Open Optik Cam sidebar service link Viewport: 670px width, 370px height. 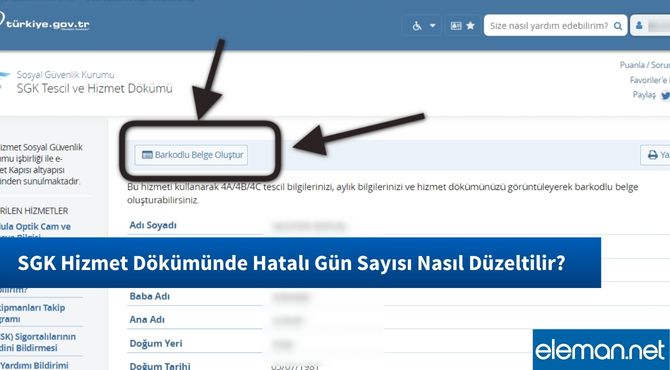click(x=35, y=232)
